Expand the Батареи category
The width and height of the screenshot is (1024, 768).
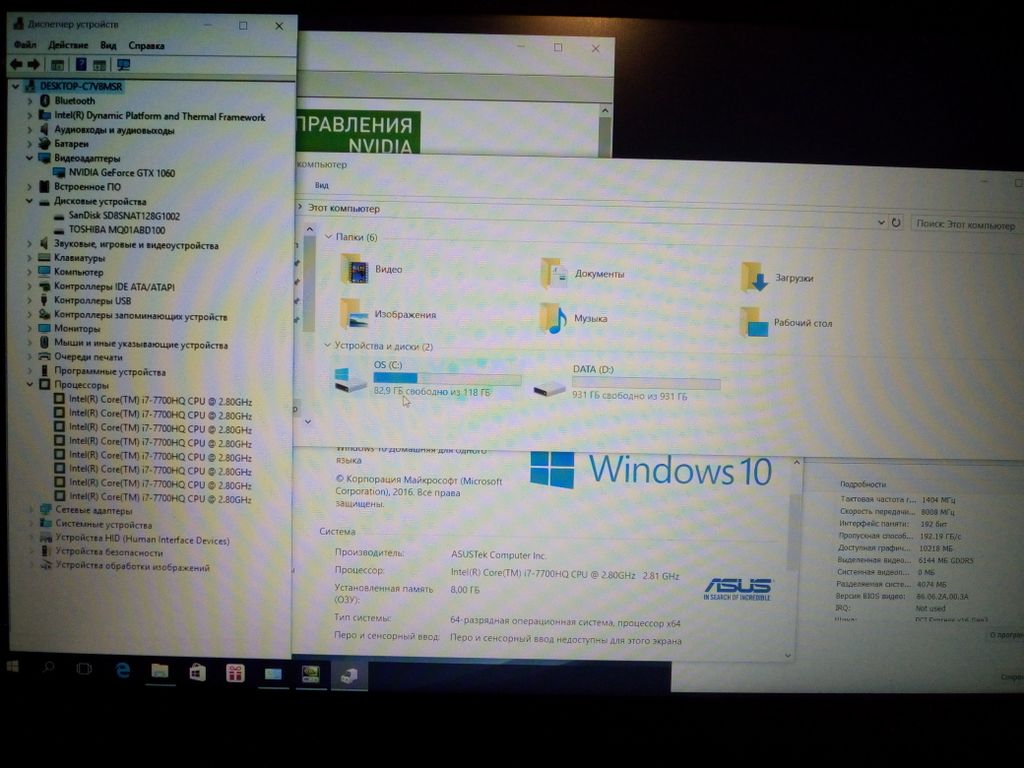(30, 144)
